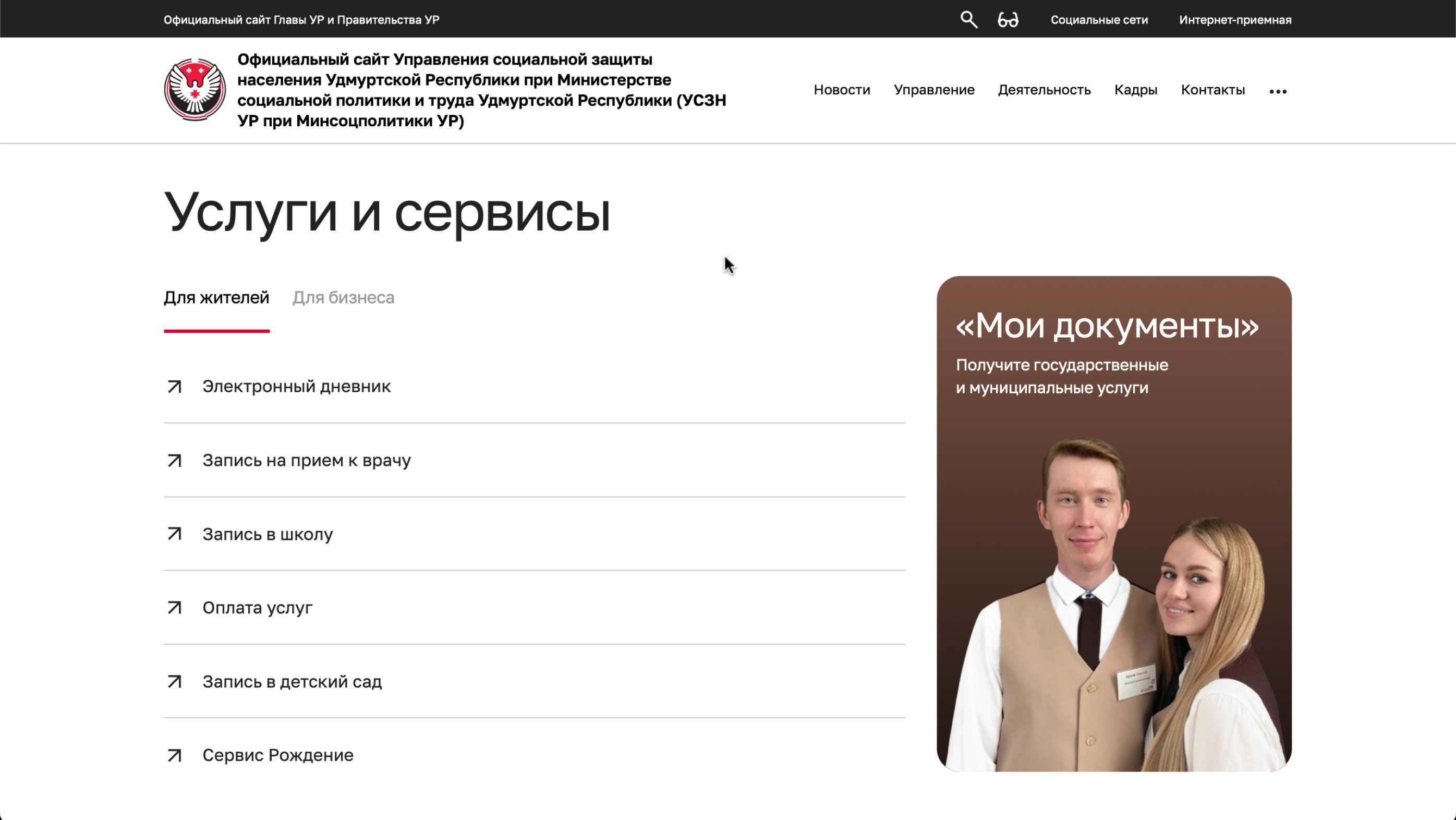
Task: Click arrow icon beside Сервис Рождение
Action: click(x=175, y=755)
